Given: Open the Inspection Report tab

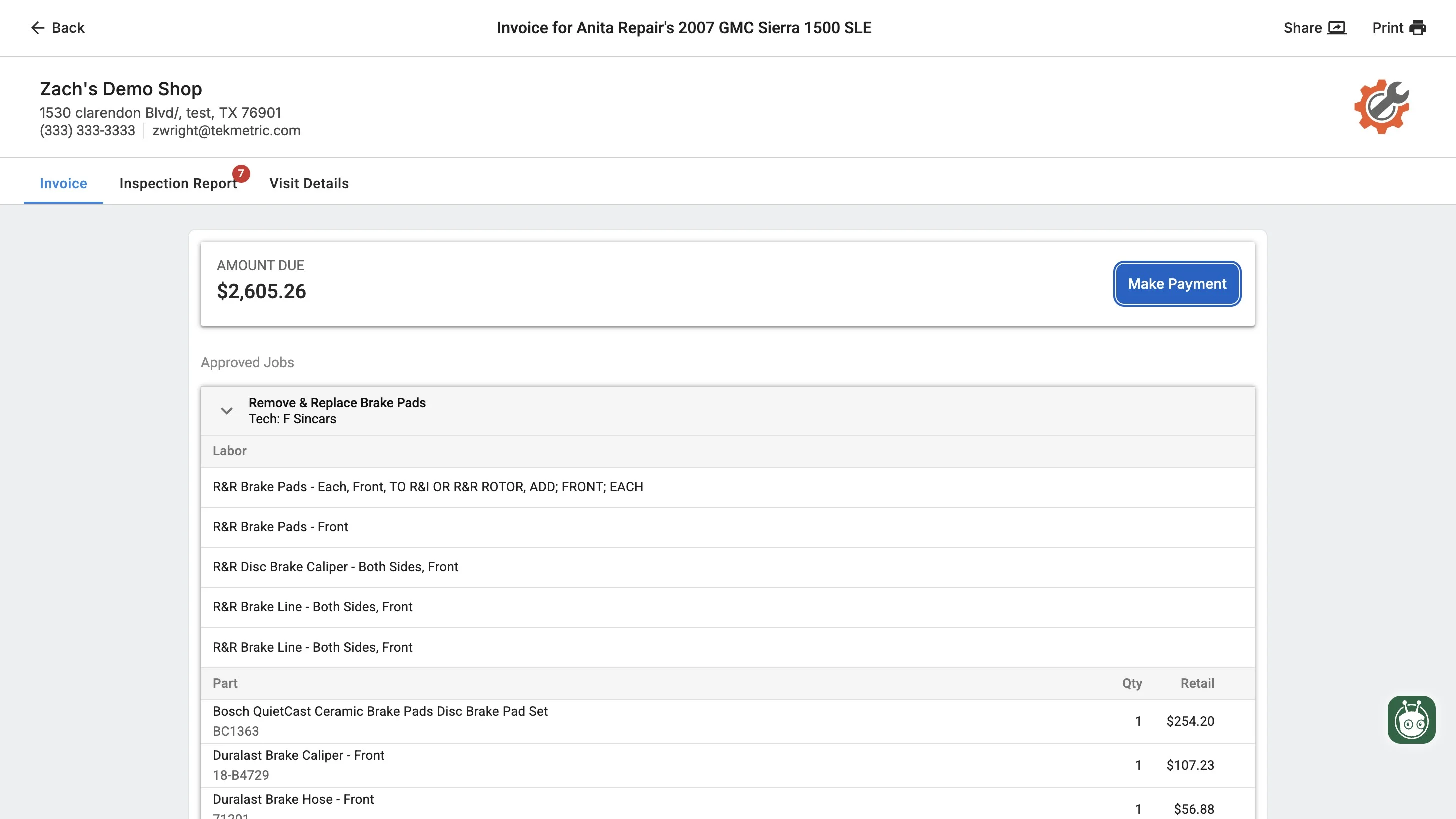Looking at the screenshot, I should [x=178, y=183].
